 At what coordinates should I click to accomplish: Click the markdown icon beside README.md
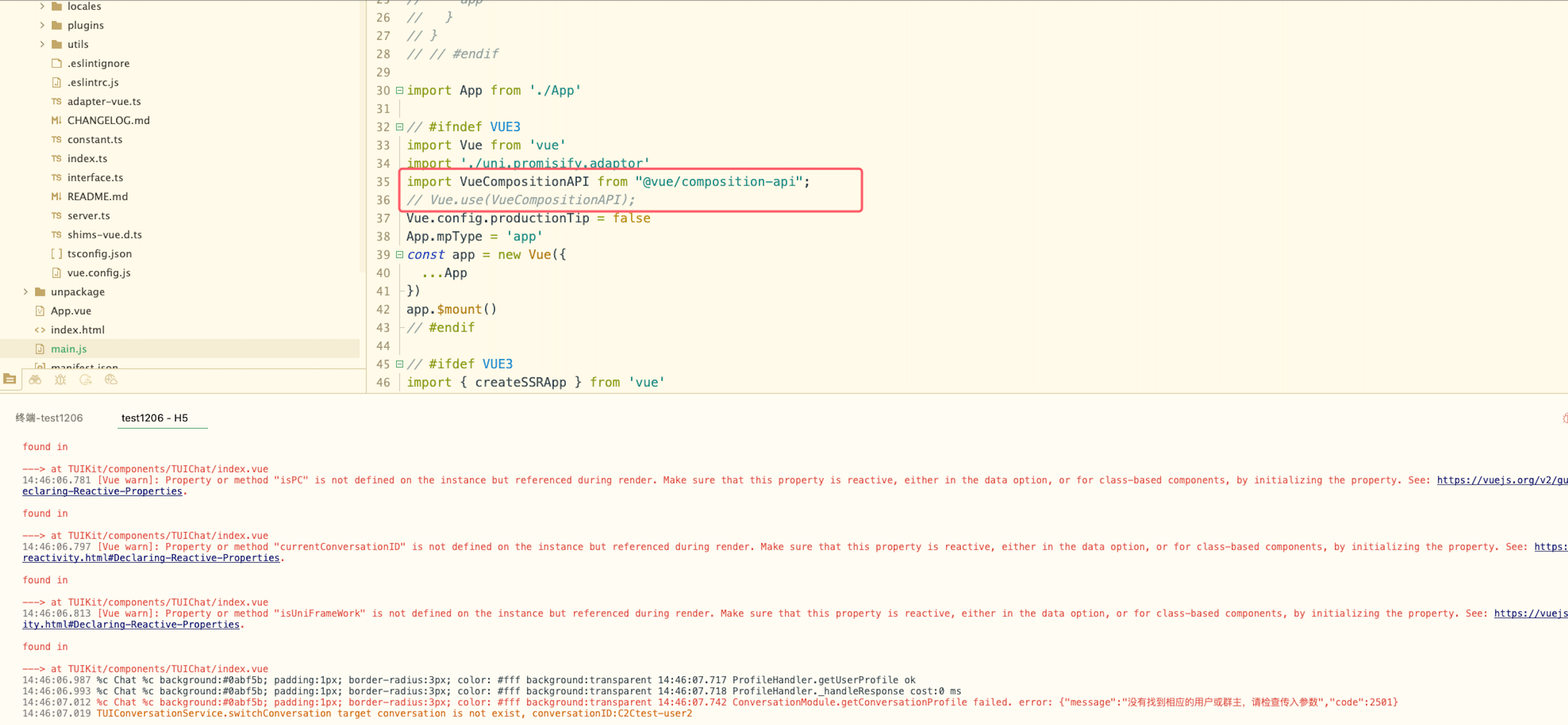pyautogui.click(x=56, y=197)
